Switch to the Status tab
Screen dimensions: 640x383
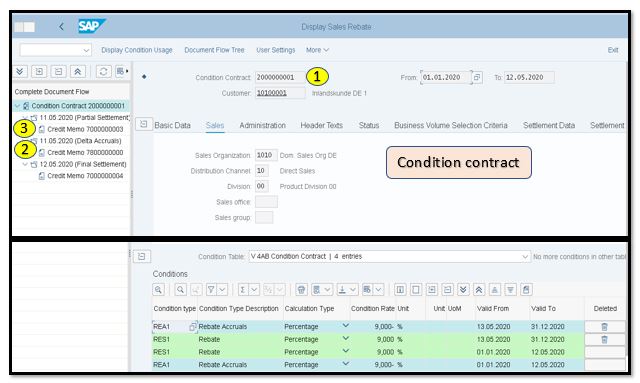tap(369, 125)
